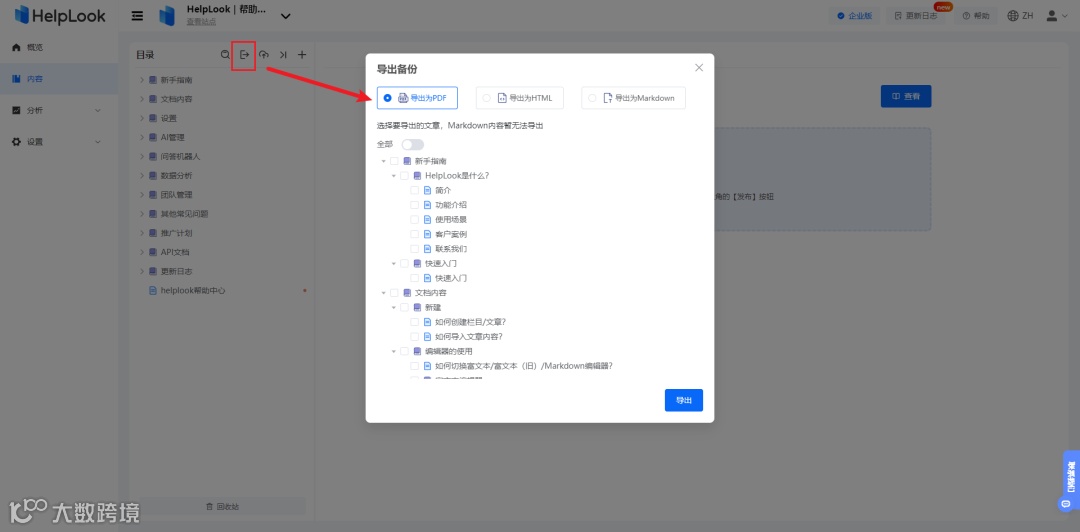
Task: Open 内容 in the left navigation
Action: click(59, 79)
